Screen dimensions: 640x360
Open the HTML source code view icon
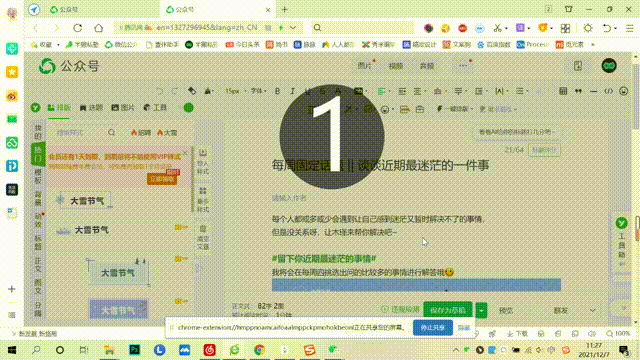[x=609, y=91]
